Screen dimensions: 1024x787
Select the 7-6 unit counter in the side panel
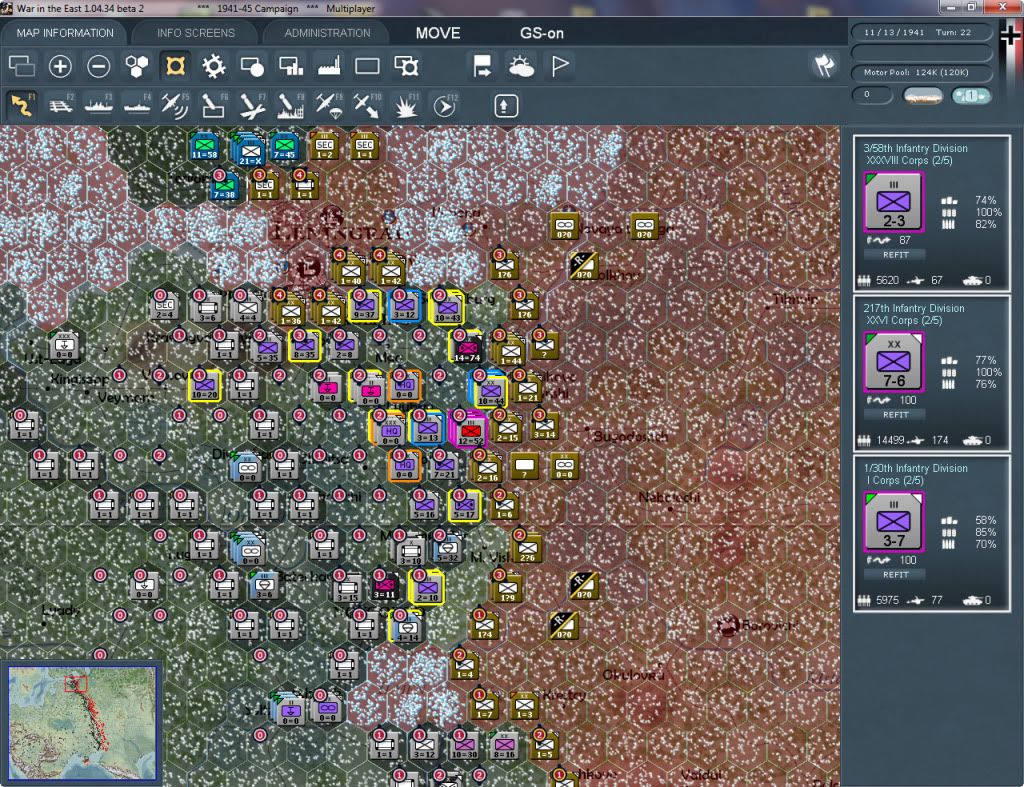[893, 362]
